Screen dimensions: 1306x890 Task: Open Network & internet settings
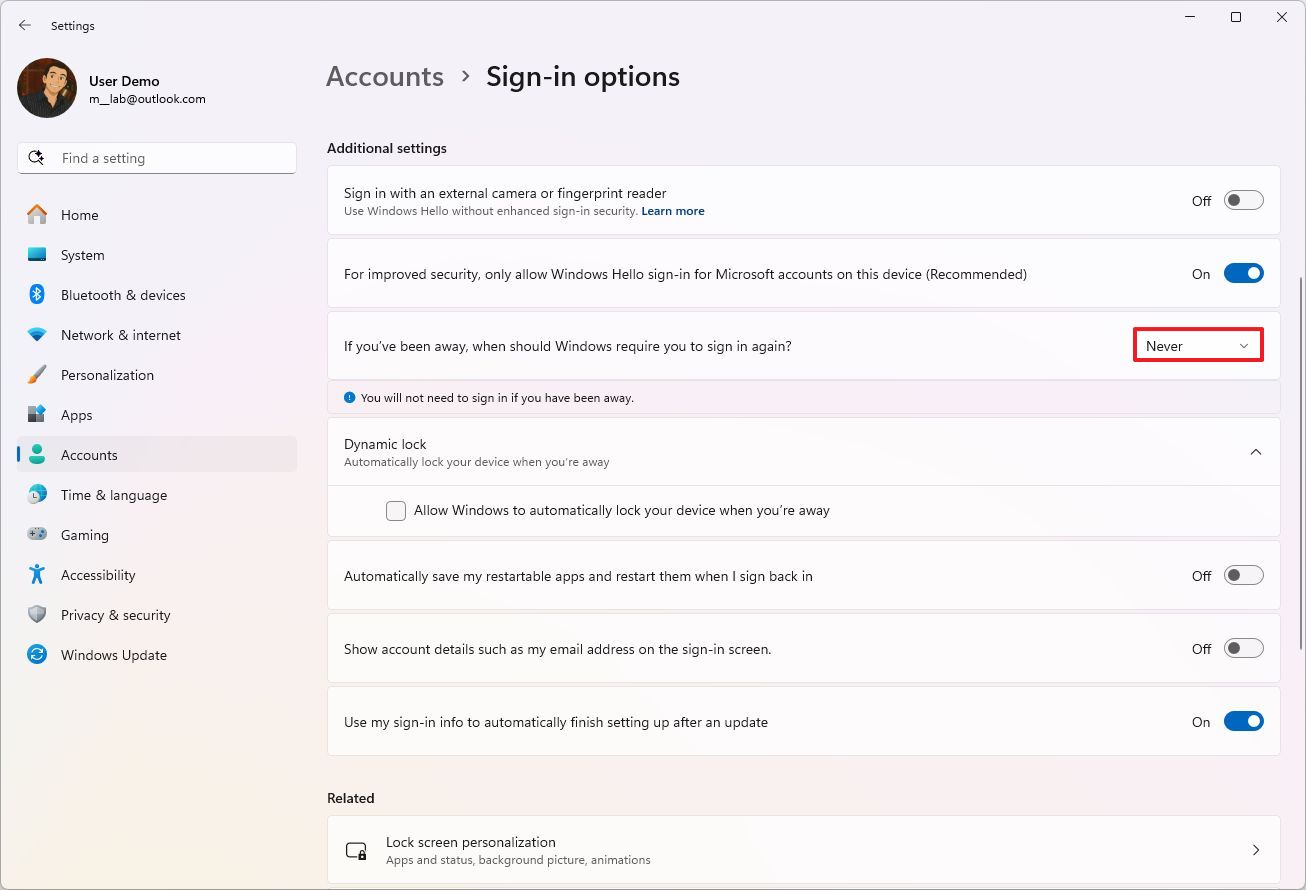tap(120, 335)
